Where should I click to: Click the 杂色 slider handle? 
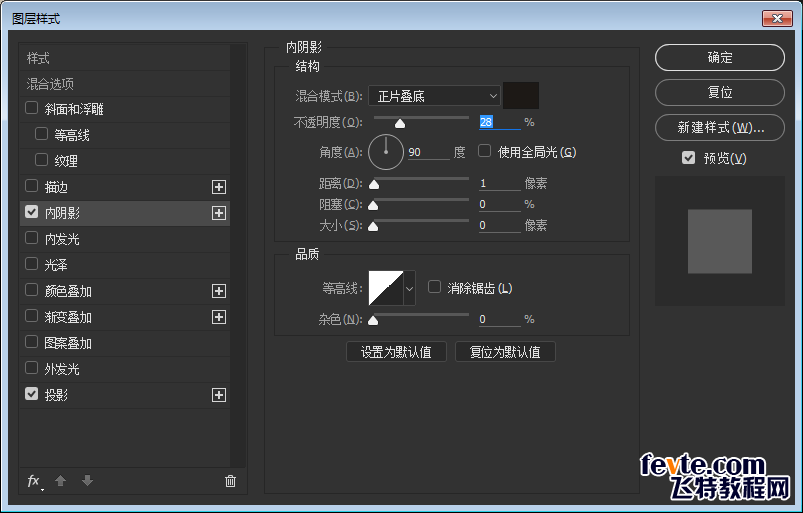pyautogui.click(x=373, y=320)
